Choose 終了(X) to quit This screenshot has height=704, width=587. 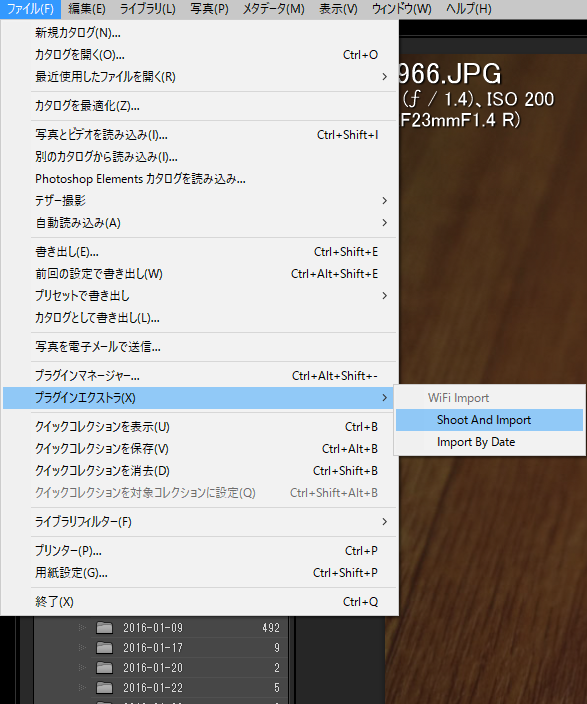(x=199, y=602)
